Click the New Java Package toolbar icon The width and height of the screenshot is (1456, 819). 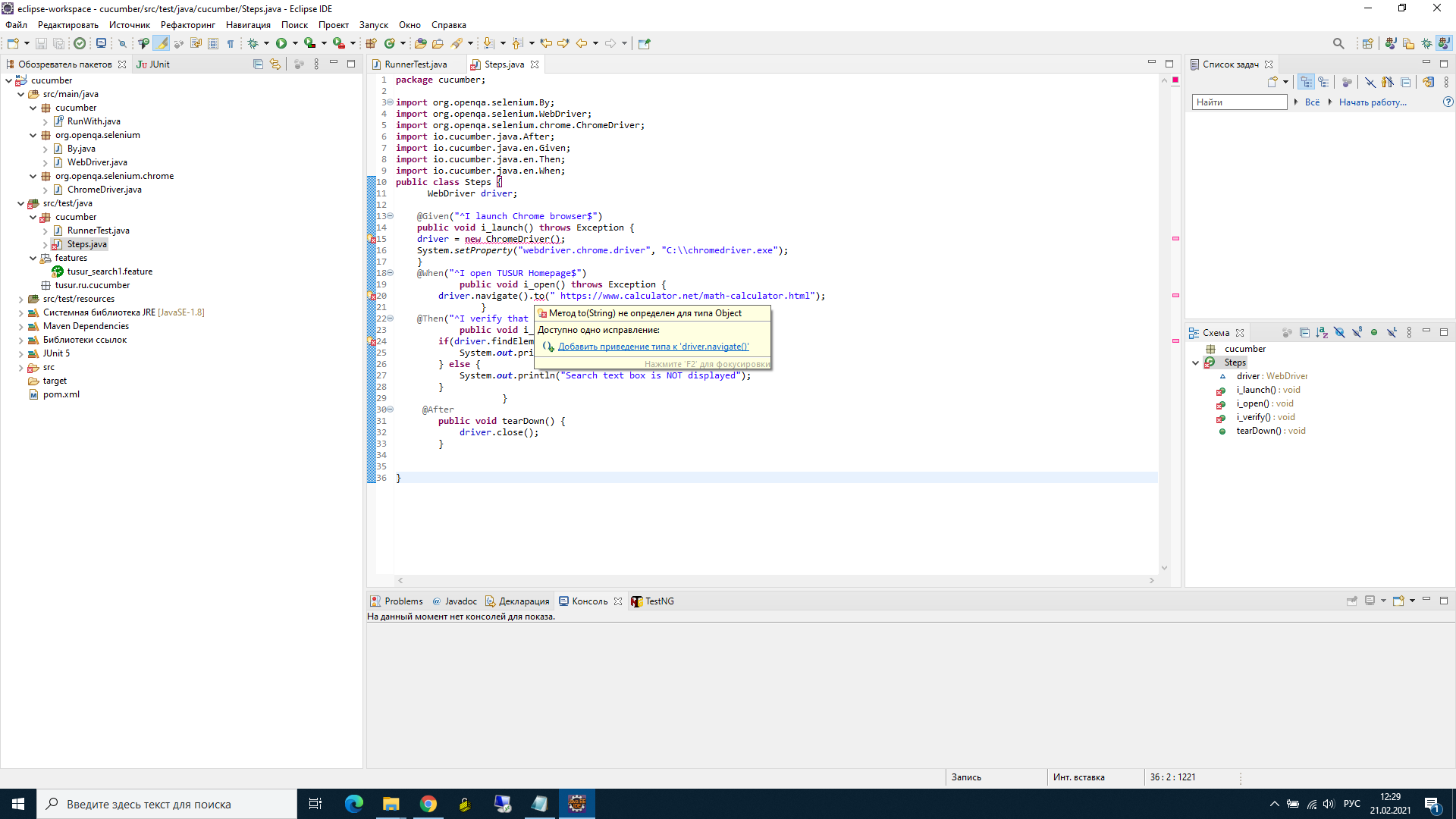click(x=372, y=43)
